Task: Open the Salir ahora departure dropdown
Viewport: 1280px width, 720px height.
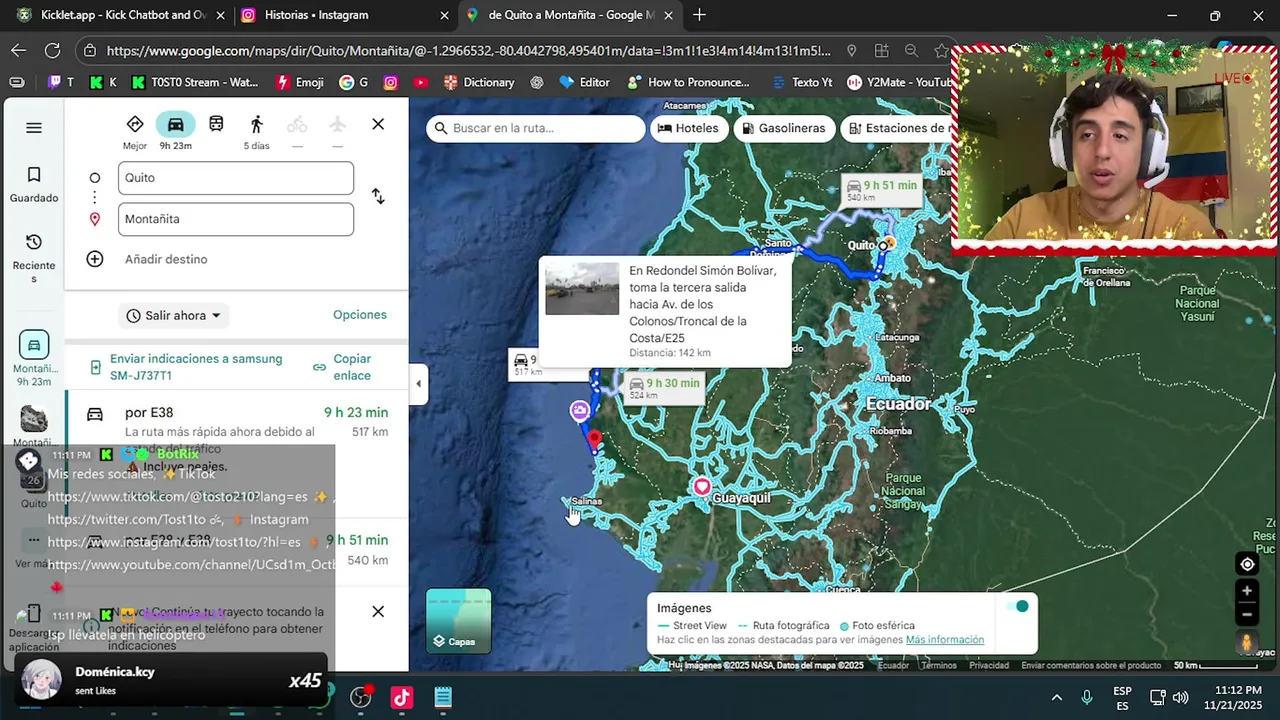Action: pos(174,315)
